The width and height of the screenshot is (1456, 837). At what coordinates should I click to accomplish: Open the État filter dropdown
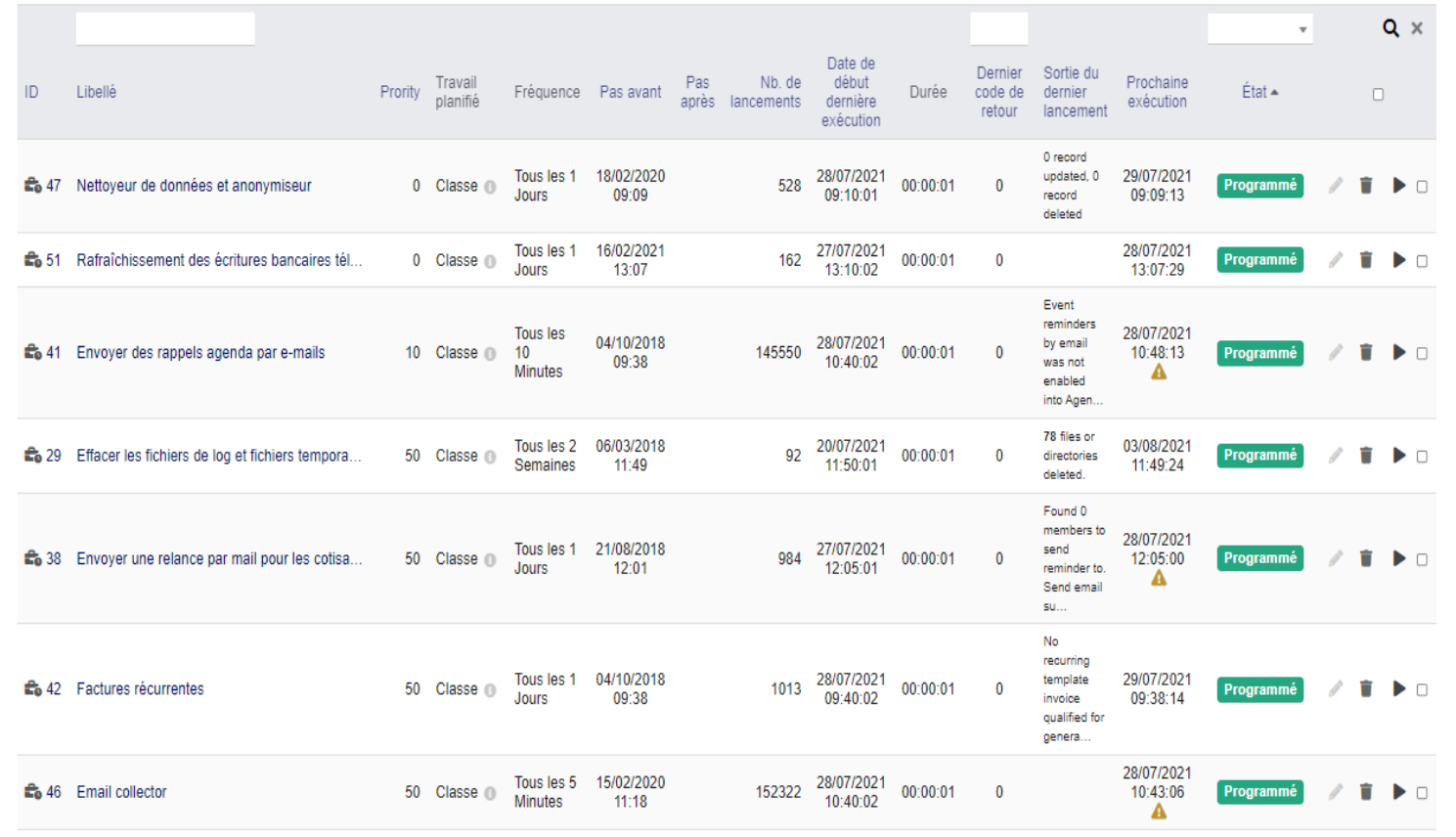pos(1259,29)
